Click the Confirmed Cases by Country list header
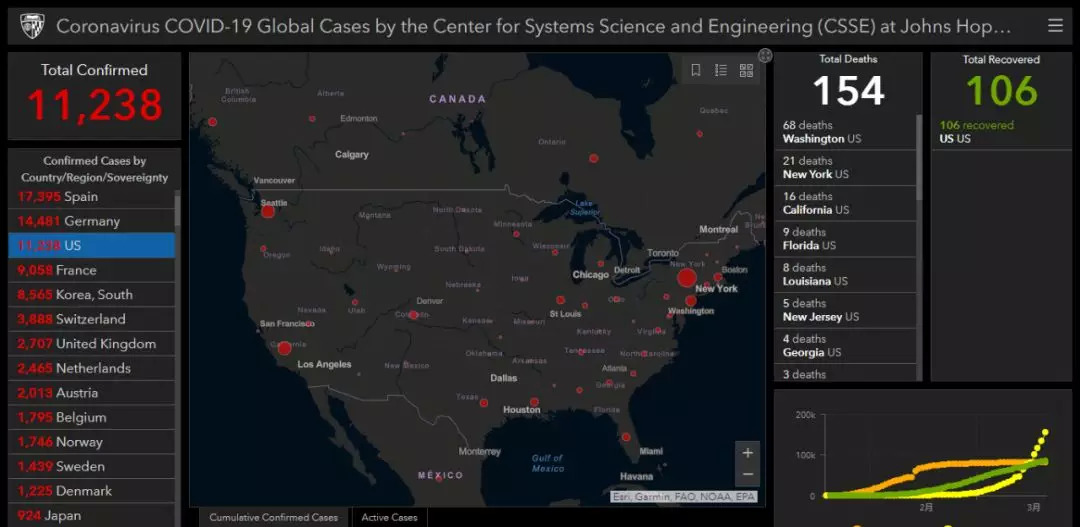Viewport: 1080px width, 527px height. (94, 169)
